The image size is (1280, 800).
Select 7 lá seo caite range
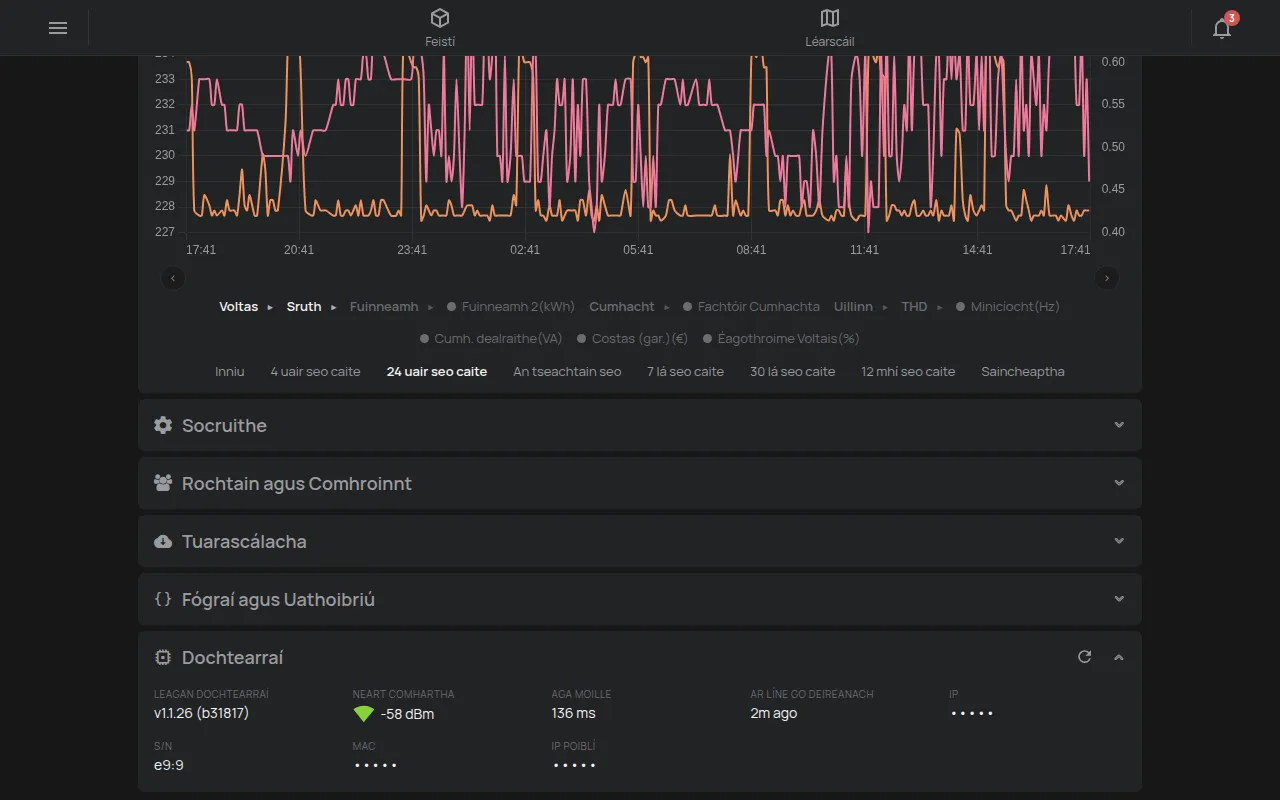[685, 371]
